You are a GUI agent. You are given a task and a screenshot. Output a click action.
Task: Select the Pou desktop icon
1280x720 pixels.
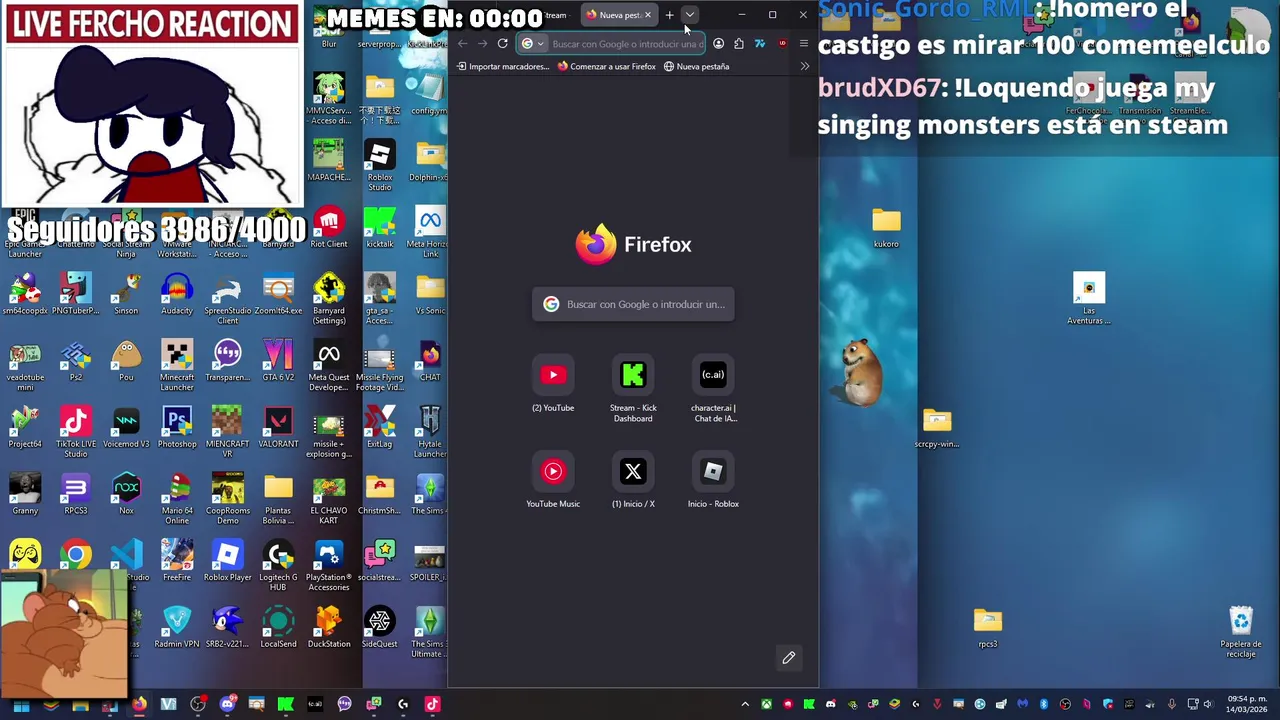coord(126,360)
